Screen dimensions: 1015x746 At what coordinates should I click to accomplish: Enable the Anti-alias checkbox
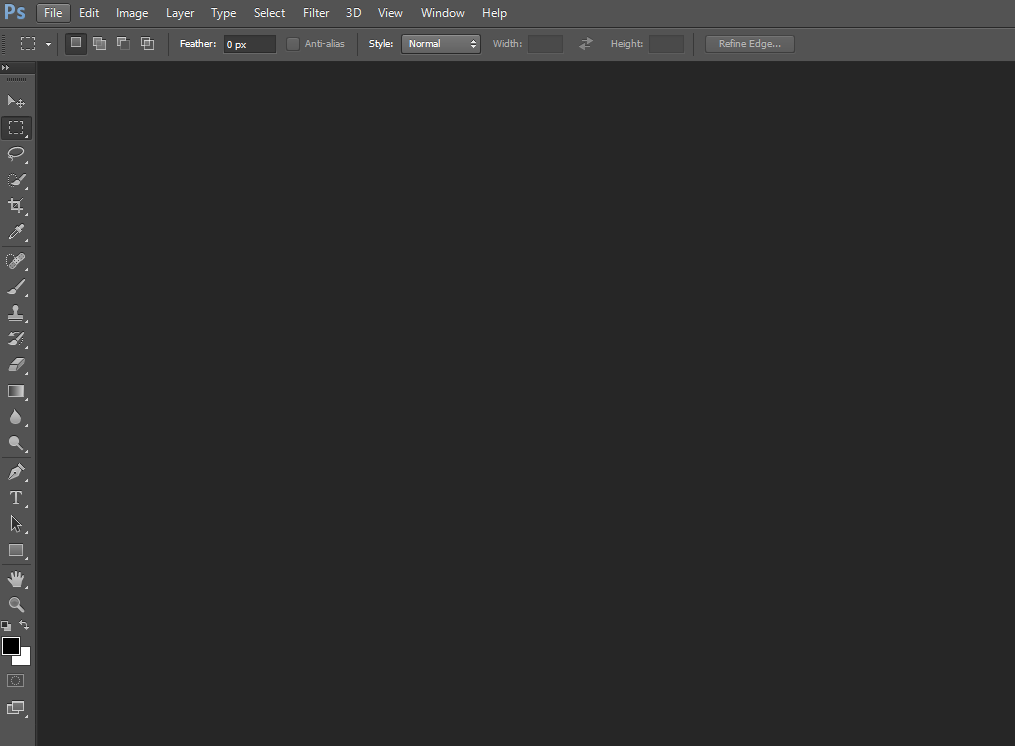pyautogui.click(x=292, y=43)
